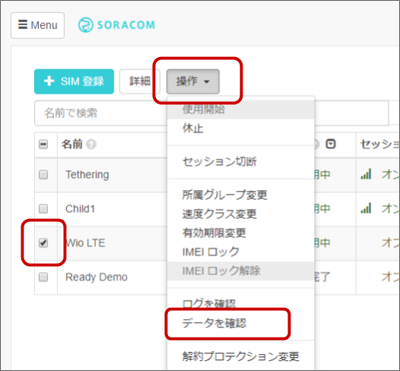400x371 pixels.
Task: Toggle the select-all checkbox in table header
Action: pos(43,144)
